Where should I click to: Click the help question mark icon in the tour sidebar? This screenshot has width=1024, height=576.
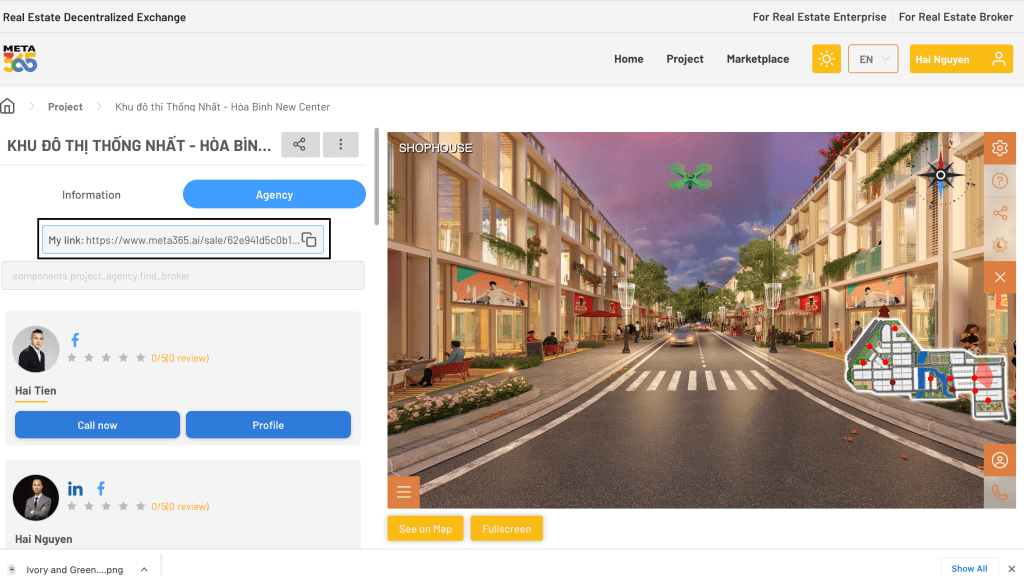999,181
